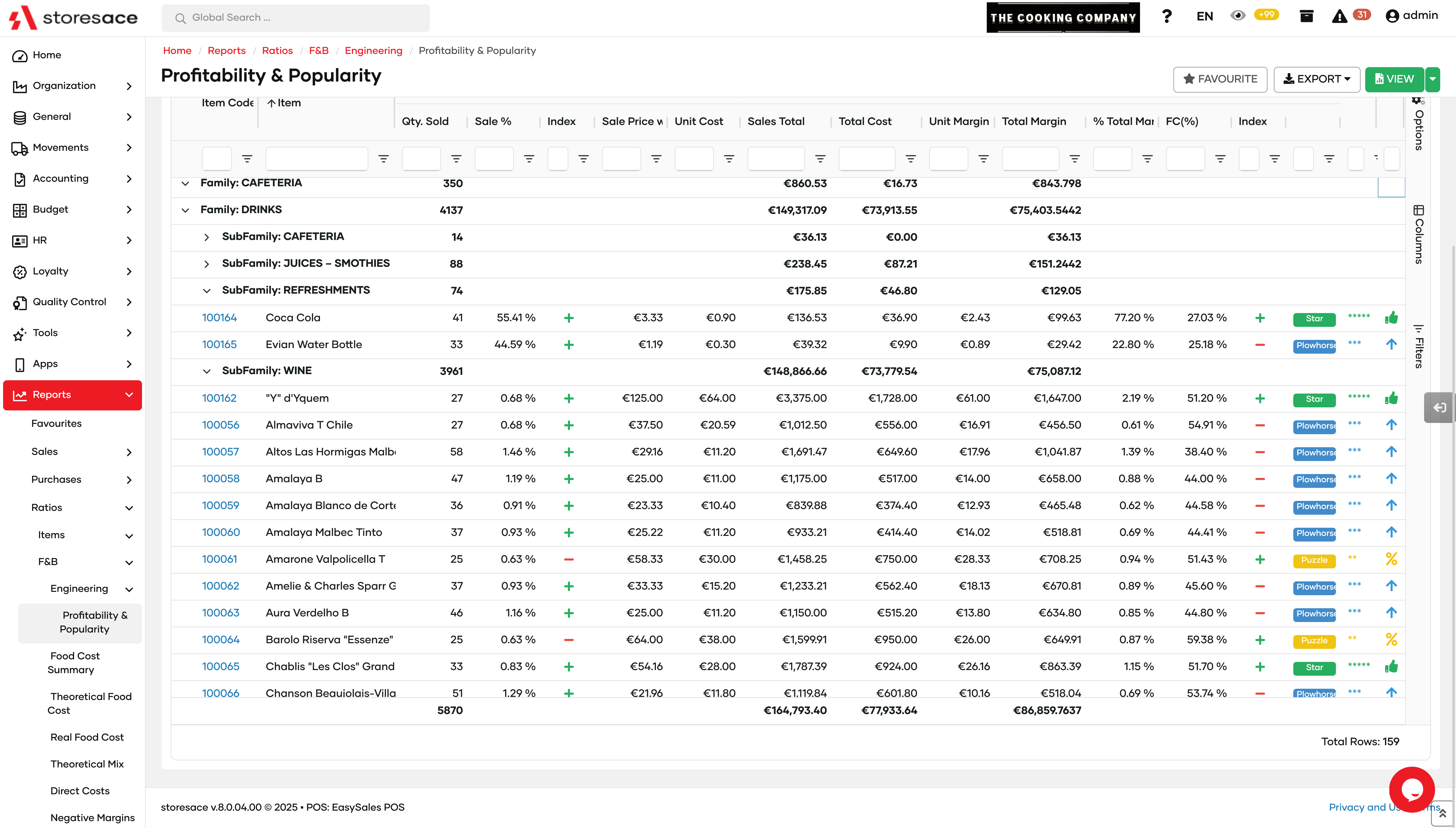Image resolution: width=1456 pixels, height=828 pixels.
Task: Click the Global Search field
Action: coord(296,18)
